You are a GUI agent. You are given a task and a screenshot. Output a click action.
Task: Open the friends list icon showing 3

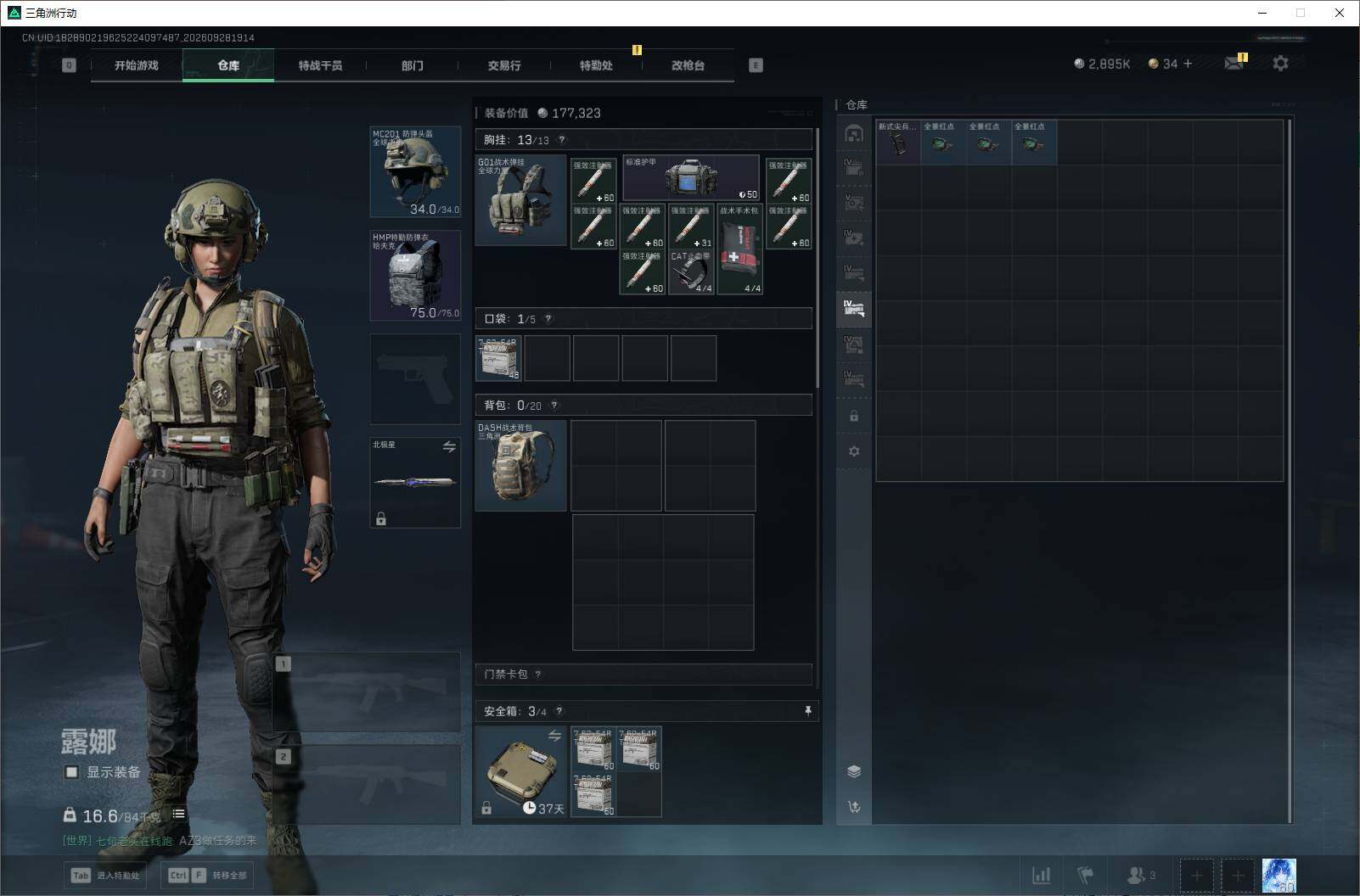click(x=1141, y=875)
